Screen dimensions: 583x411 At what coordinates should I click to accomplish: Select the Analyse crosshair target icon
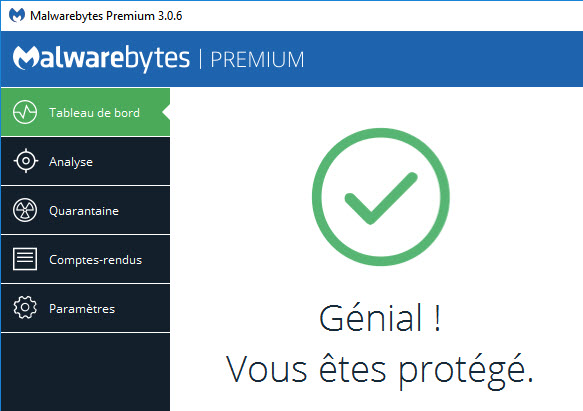pyautogui.click(x=25, y=161)
